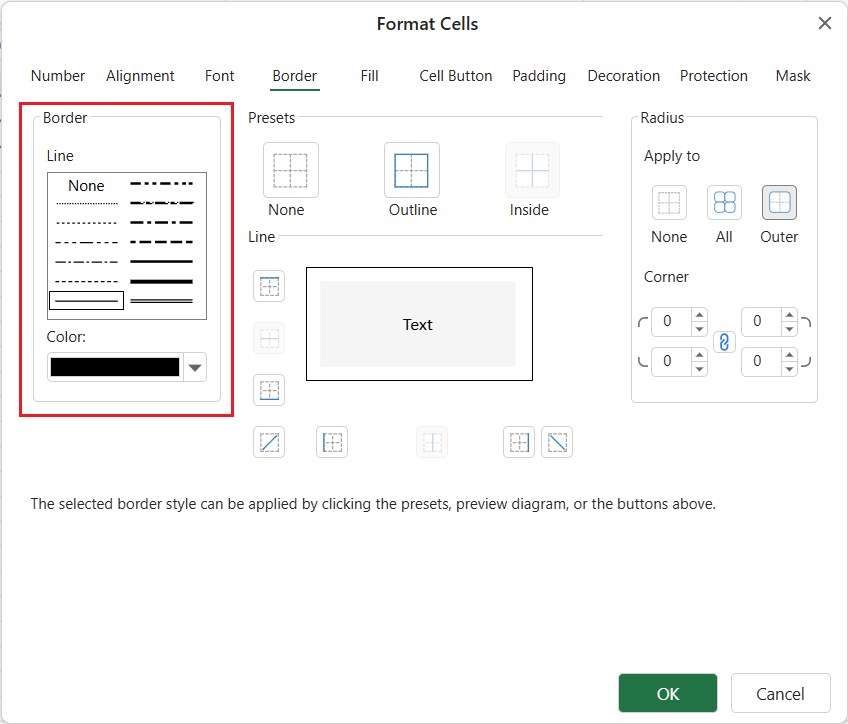This screenshot has height=724, width=848.
Task: Select the thickest solid line style
Action: coord(162,281)
